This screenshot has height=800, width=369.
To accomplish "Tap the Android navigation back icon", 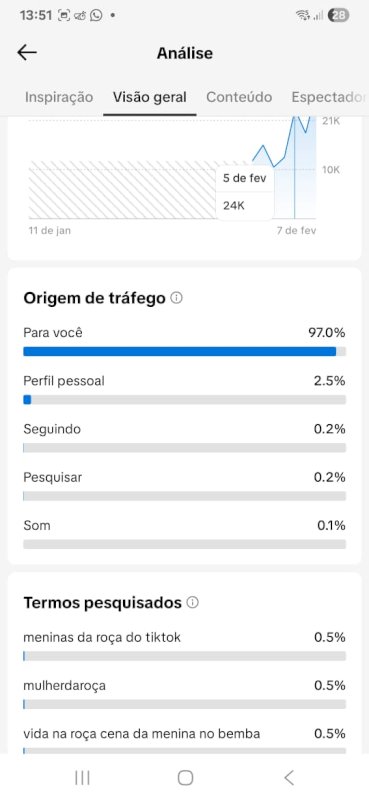I will 289,778.
